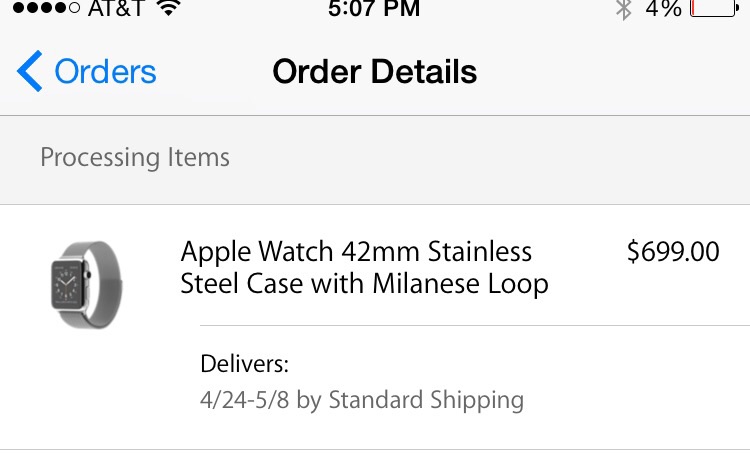Screen dimensions: 750x455
Task: Tap the Milanese Loop text line
Action: pos(364,284)
